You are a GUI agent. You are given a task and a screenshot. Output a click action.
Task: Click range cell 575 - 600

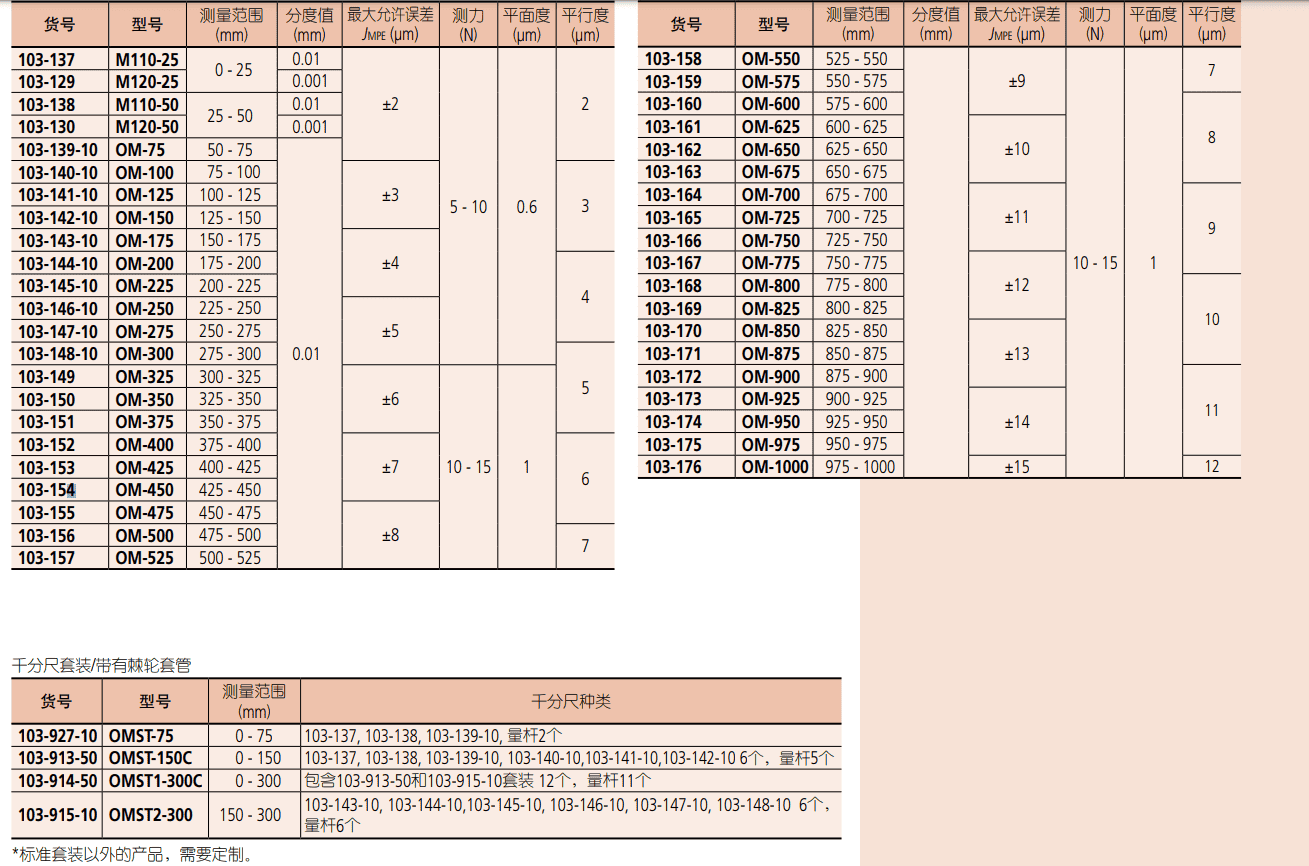pos(857,104)
